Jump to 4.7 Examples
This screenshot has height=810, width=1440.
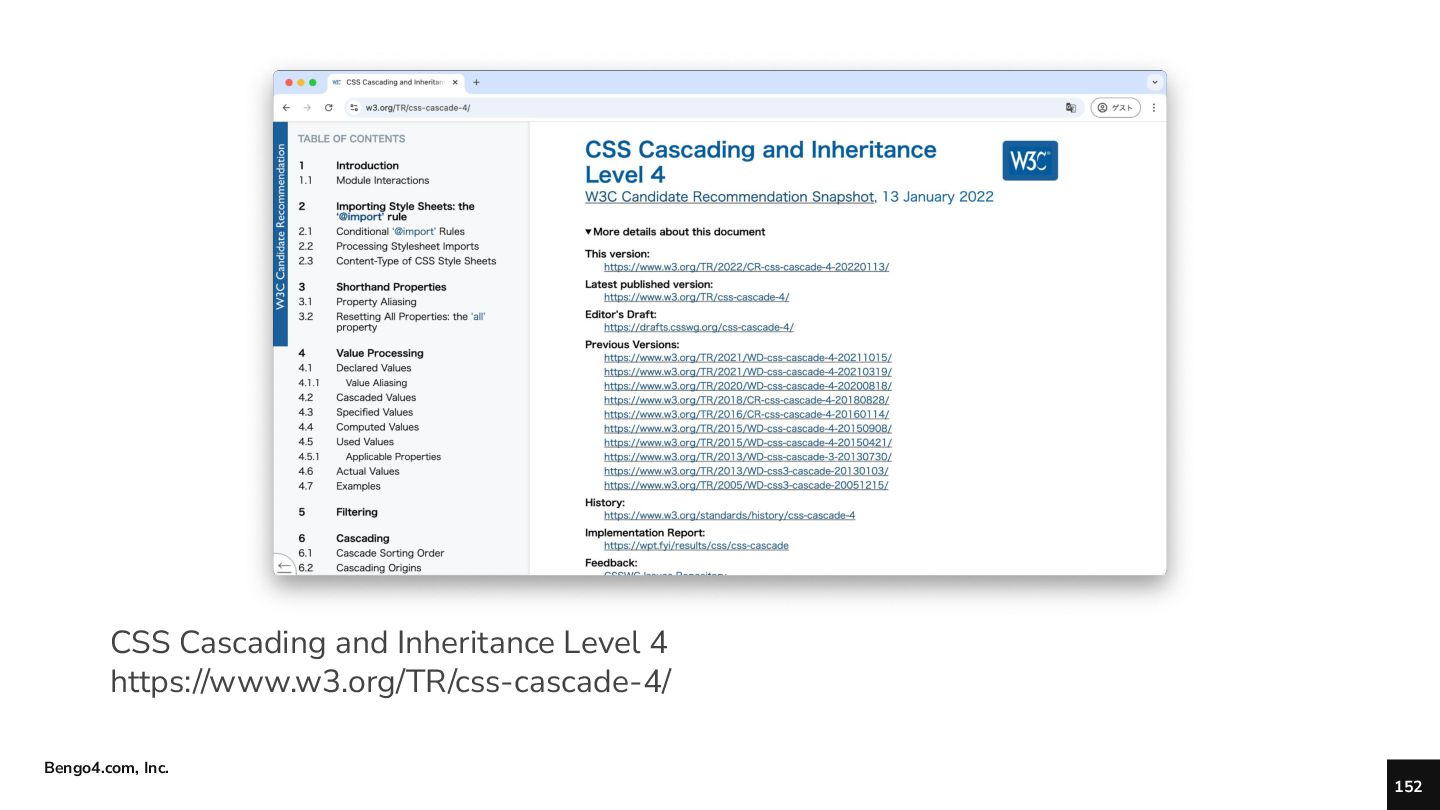[358, 487]
